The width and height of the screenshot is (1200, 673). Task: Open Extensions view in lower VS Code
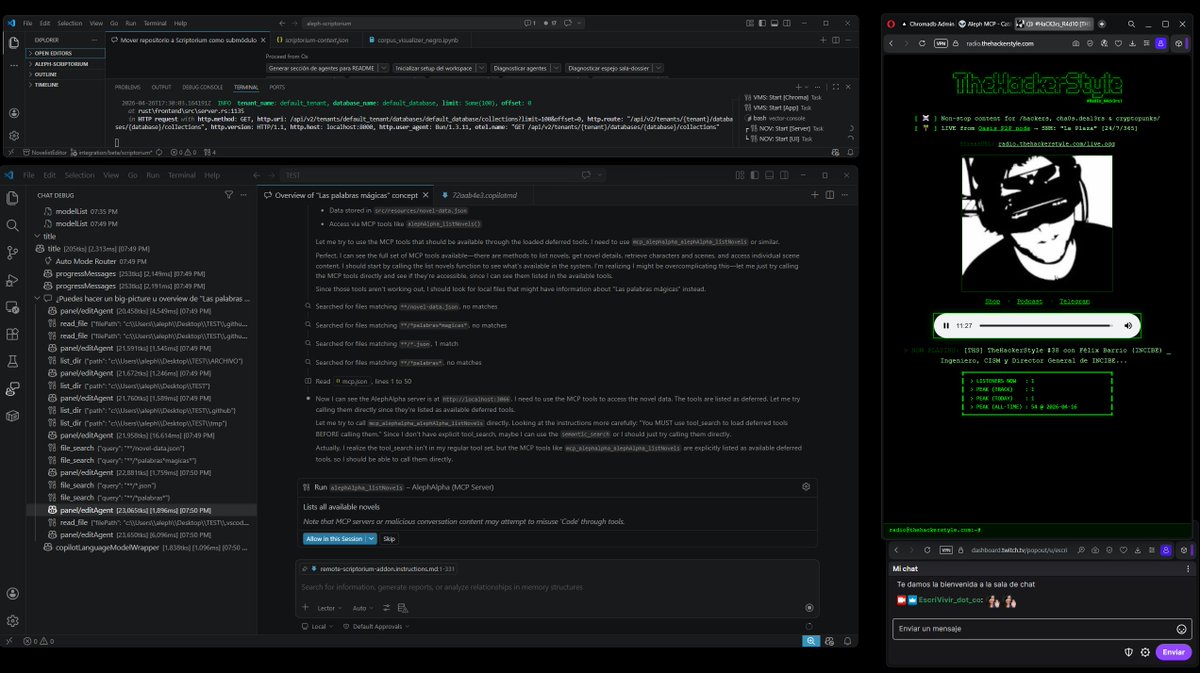(14, 334)
